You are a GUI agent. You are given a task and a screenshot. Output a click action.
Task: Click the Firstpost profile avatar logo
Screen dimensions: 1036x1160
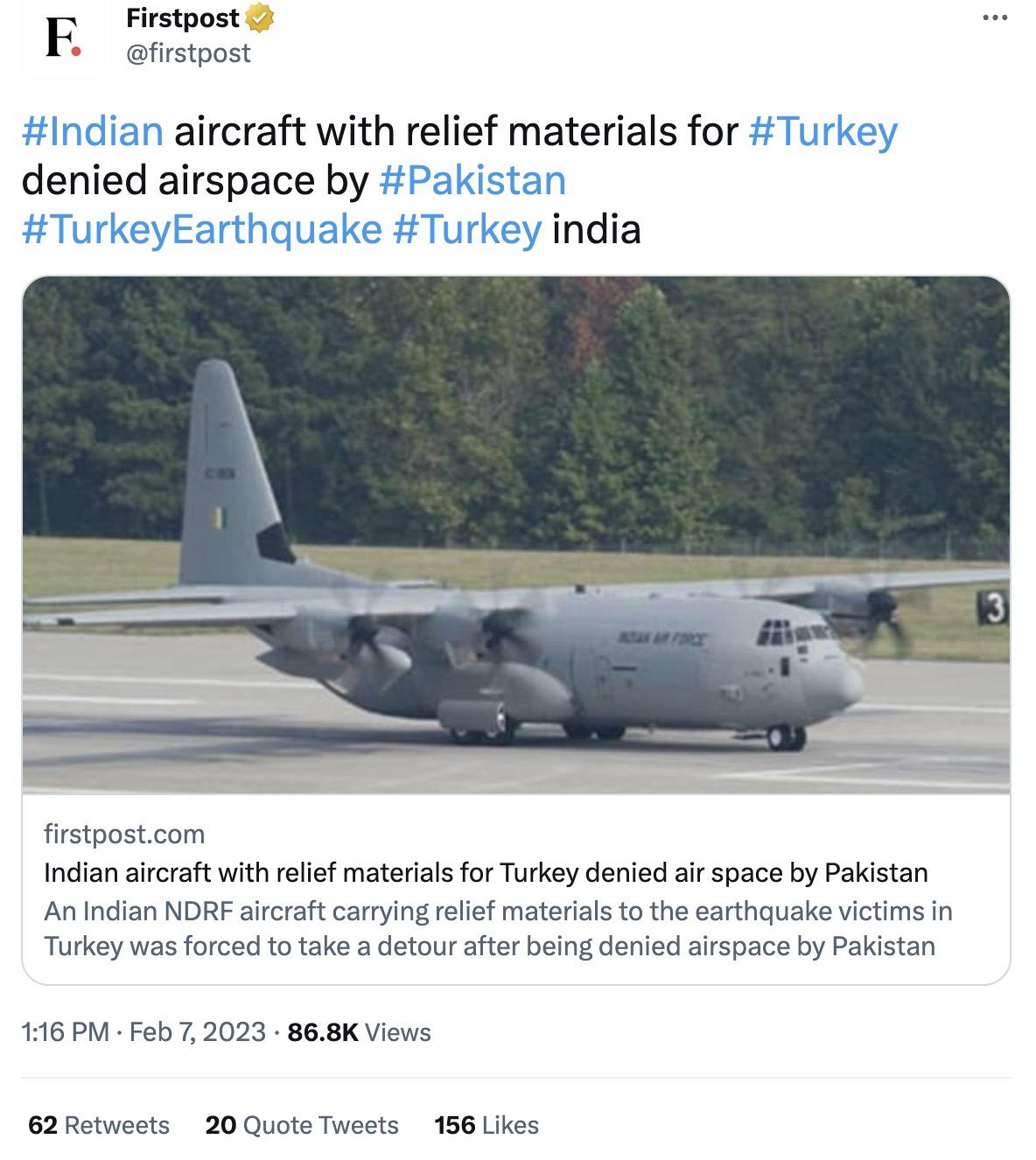[63, 38]
